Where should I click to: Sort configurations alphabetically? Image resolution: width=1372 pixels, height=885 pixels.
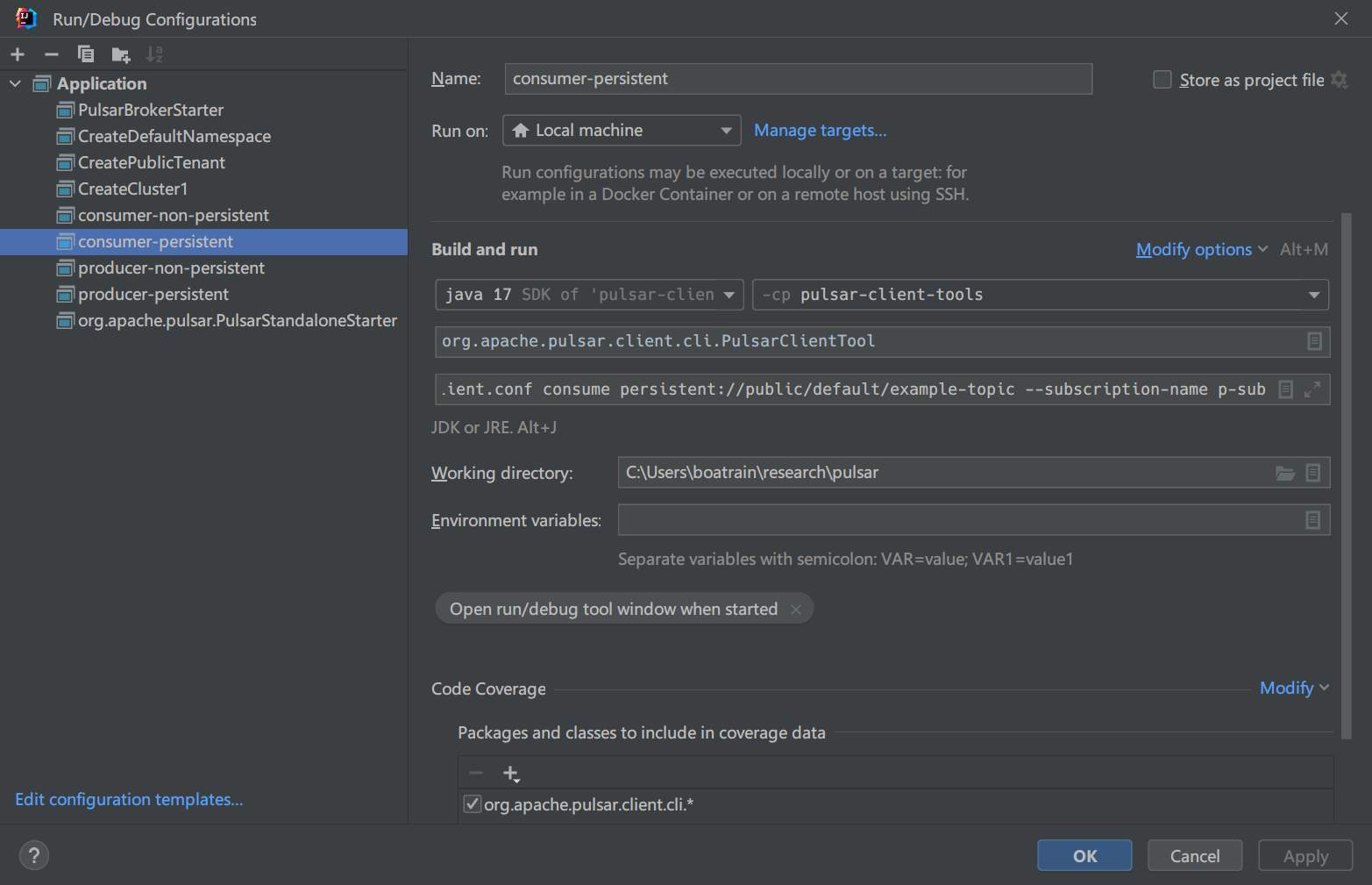[x=154, y=54]
